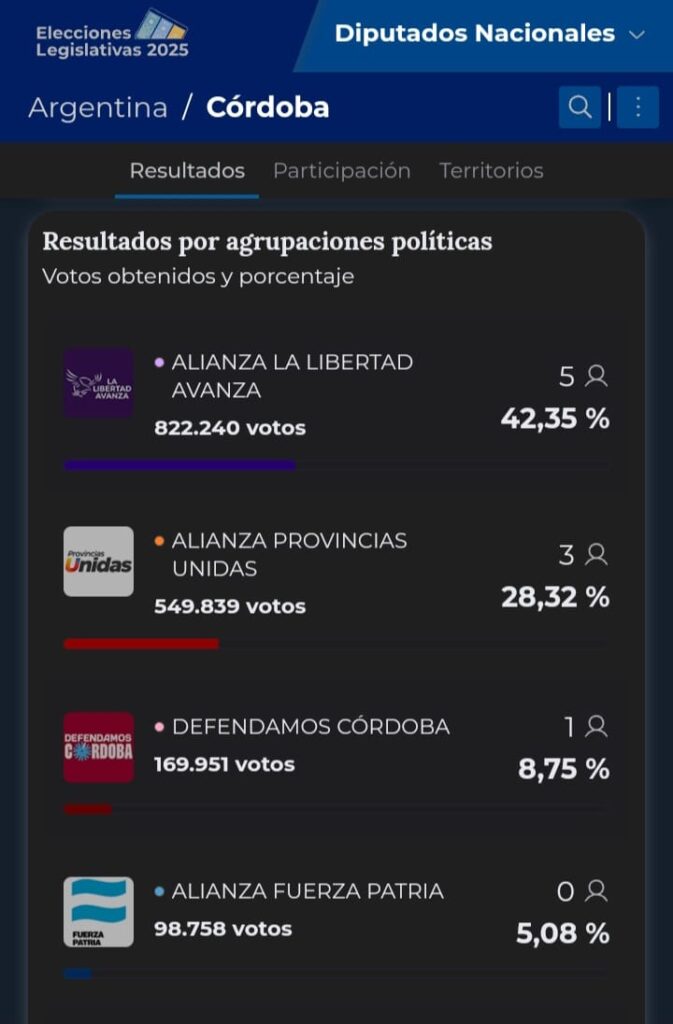Viewport: 673px width, 1024px height.
Task: Click the La Libertad Avanza party logo
Action: pos(98,383)
